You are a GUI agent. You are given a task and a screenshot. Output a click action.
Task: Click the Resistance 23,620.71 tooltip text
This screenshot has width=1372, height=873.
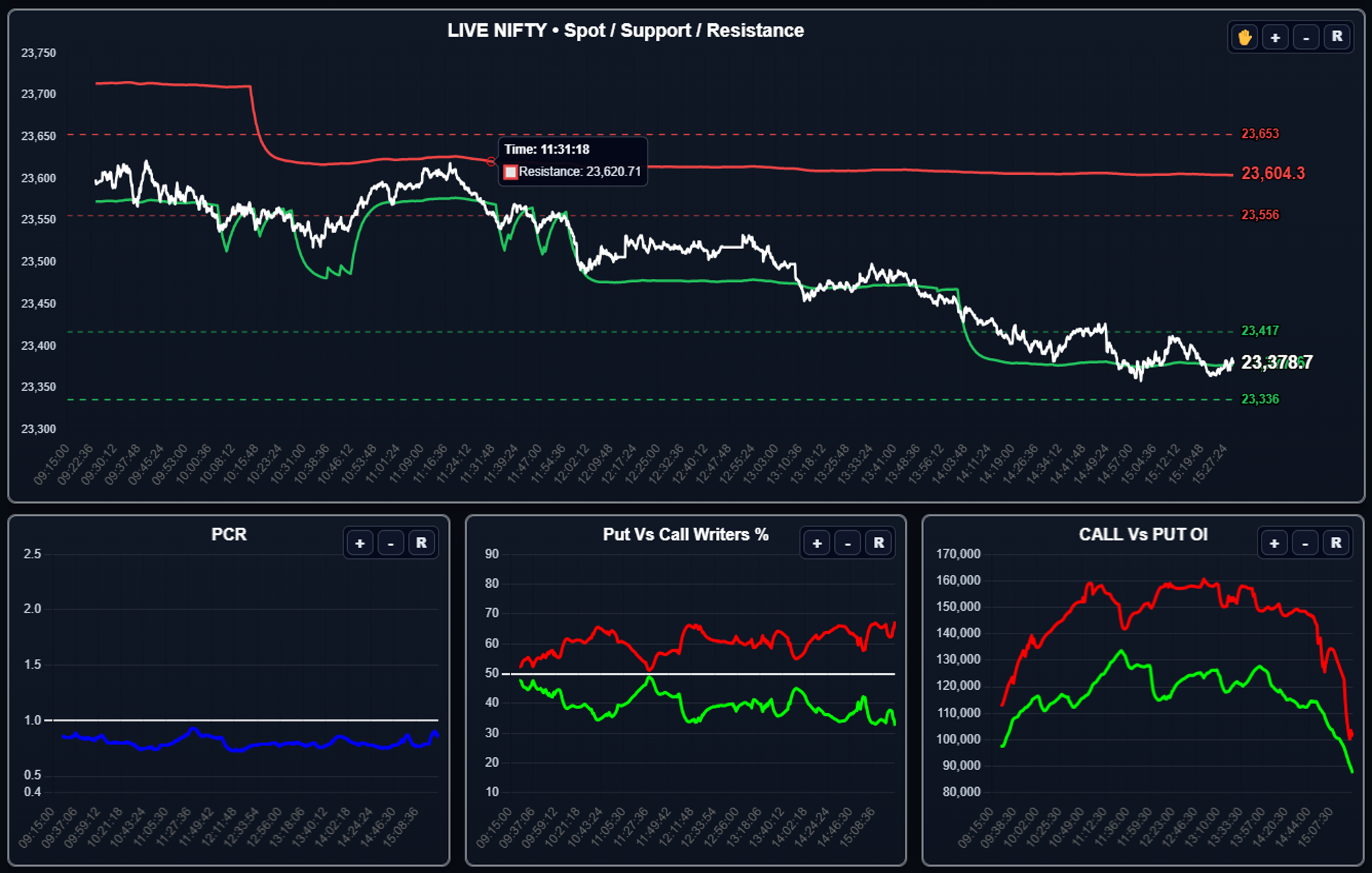[x=580, y=171]
